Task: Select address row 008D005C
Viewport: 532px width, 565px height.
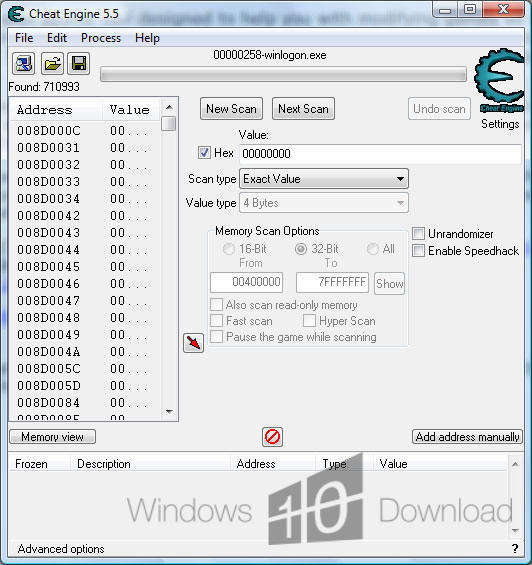Action: point(84,369)
